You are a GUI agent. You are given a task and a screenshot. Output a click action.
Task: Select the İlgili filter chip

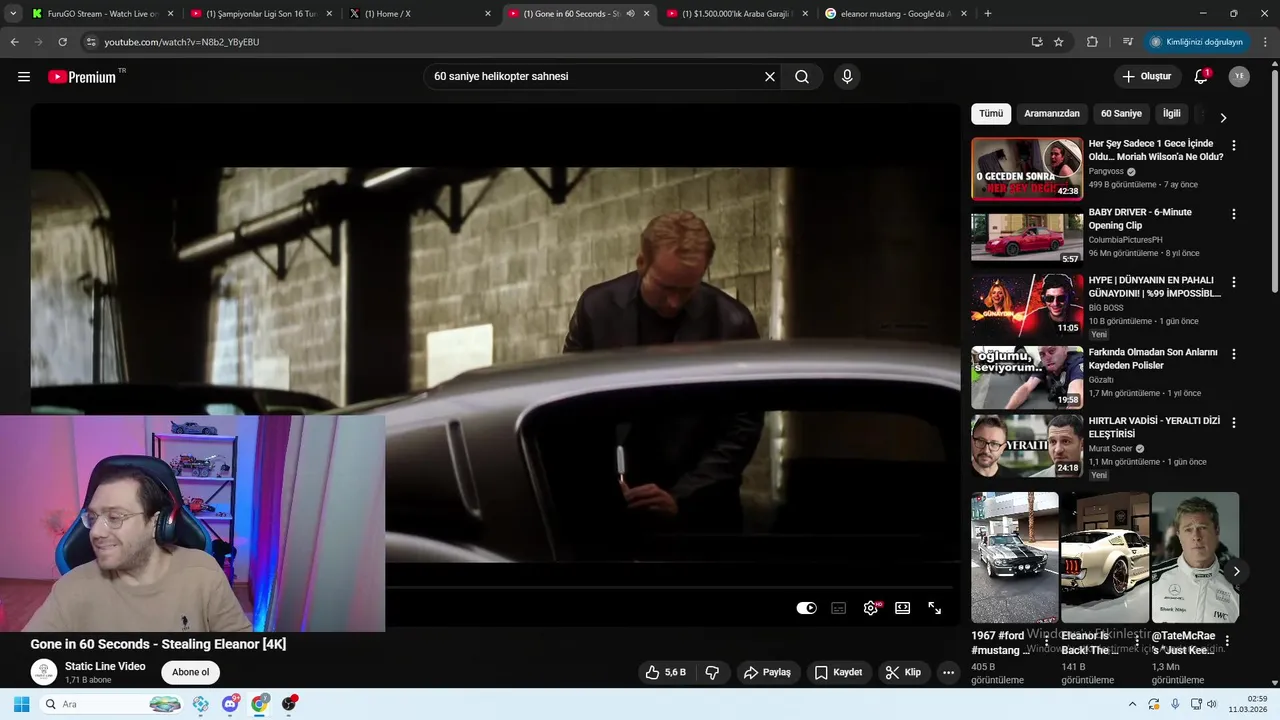click(x=1172, y=114)
